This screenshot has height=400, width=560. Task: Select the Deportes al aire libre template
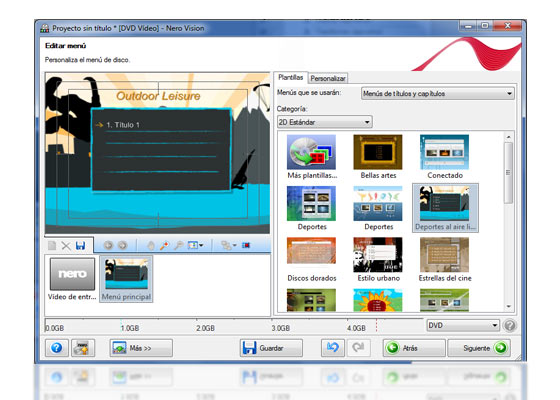coord(445,208)
